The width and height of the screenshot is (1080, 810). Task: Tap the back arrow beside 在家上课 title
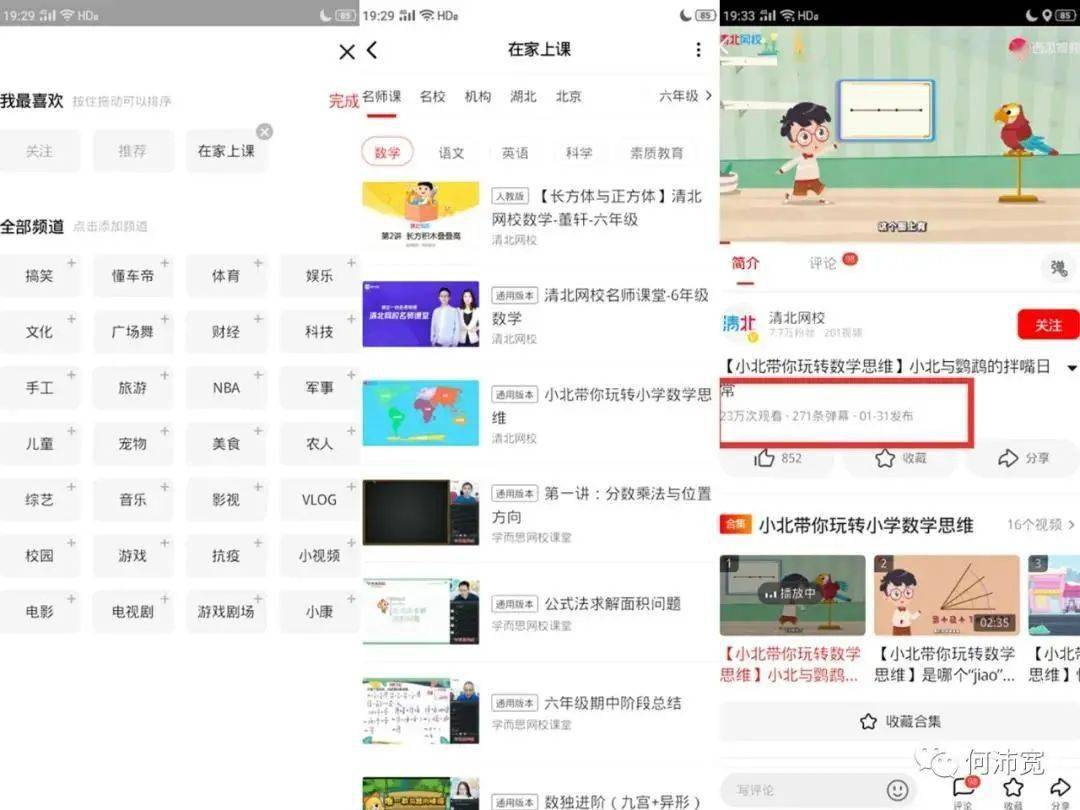pyautogui.click(x=372, y=50)
